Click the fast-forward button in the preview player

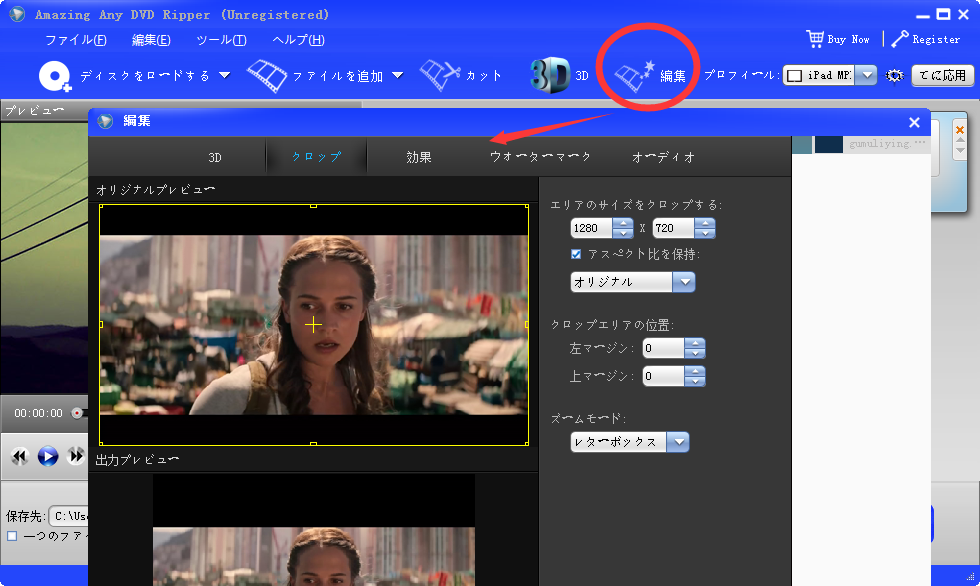pos(76,457)
